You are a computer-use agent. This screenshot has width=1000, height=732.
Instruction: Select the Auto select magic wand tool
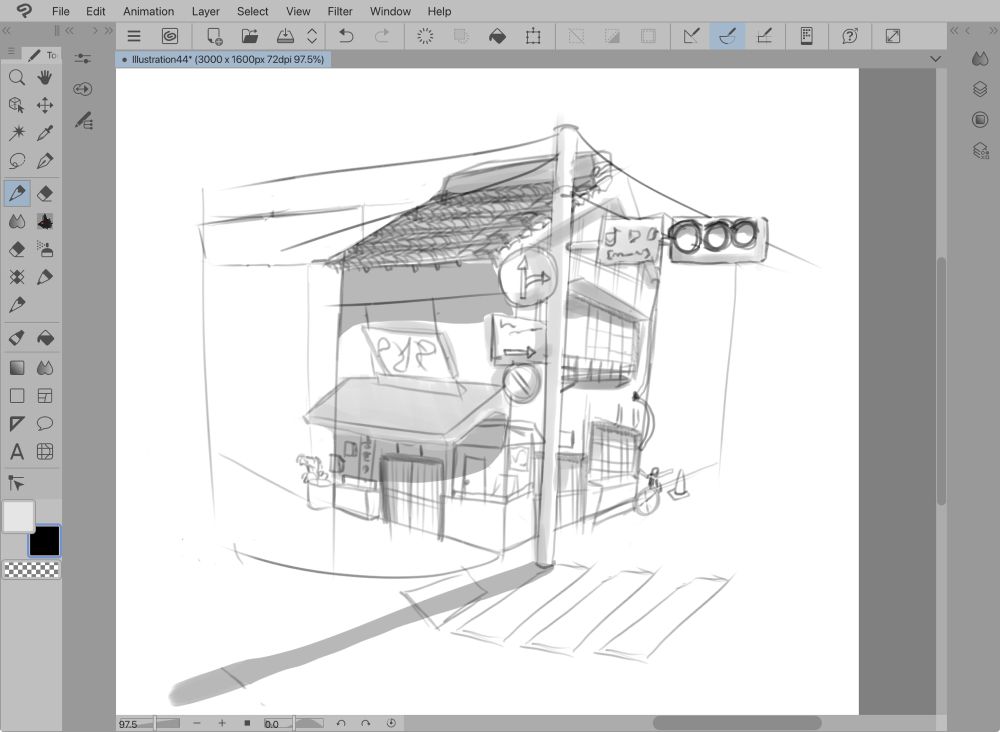coord(17,133)
